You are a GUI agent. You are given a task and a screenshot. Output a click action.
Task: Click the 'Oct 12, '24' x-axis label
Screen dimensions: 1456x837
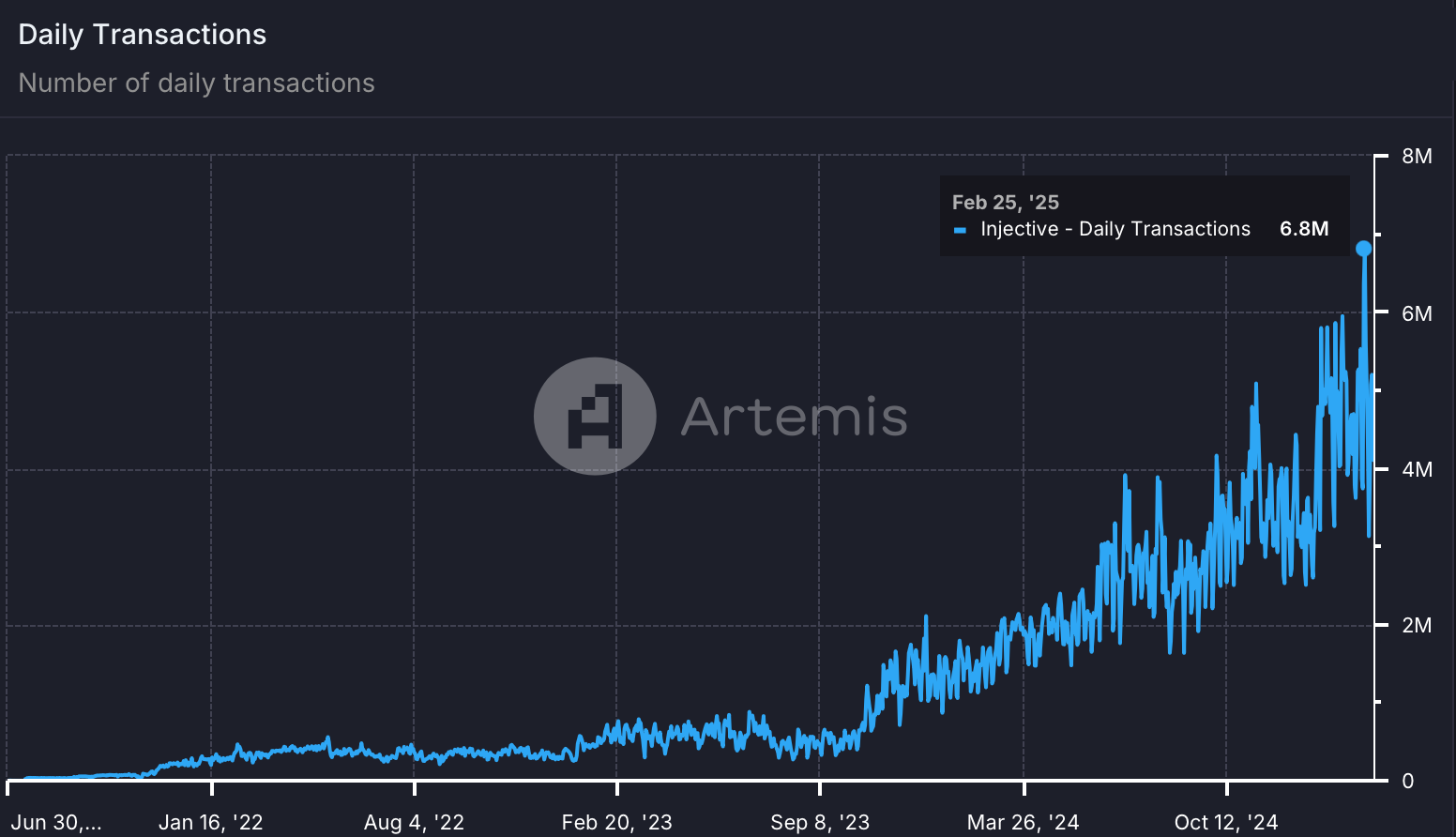point(1226,823)
